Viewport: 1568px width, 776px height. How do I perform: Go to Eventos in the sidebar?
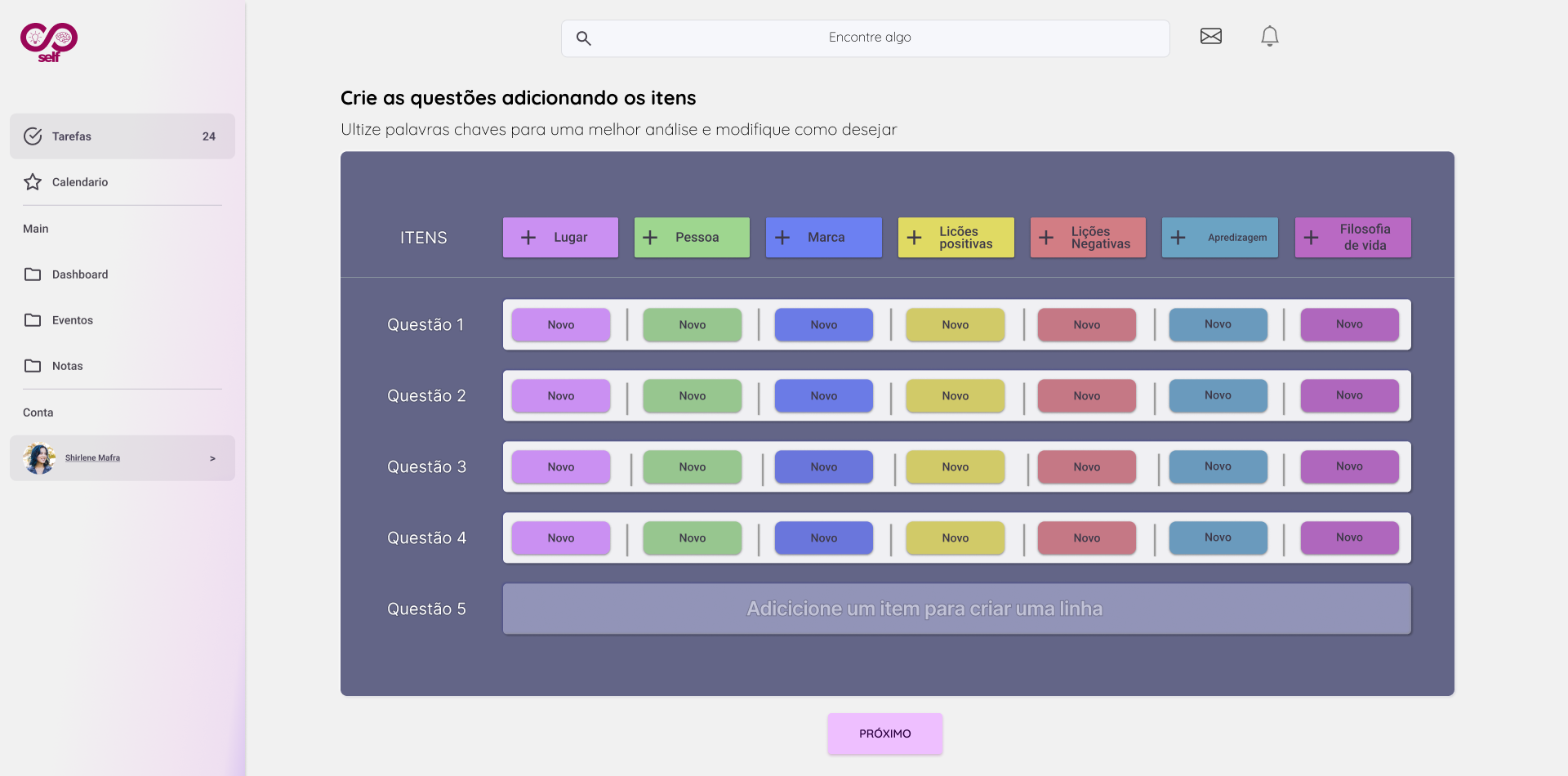coord(122,320)
